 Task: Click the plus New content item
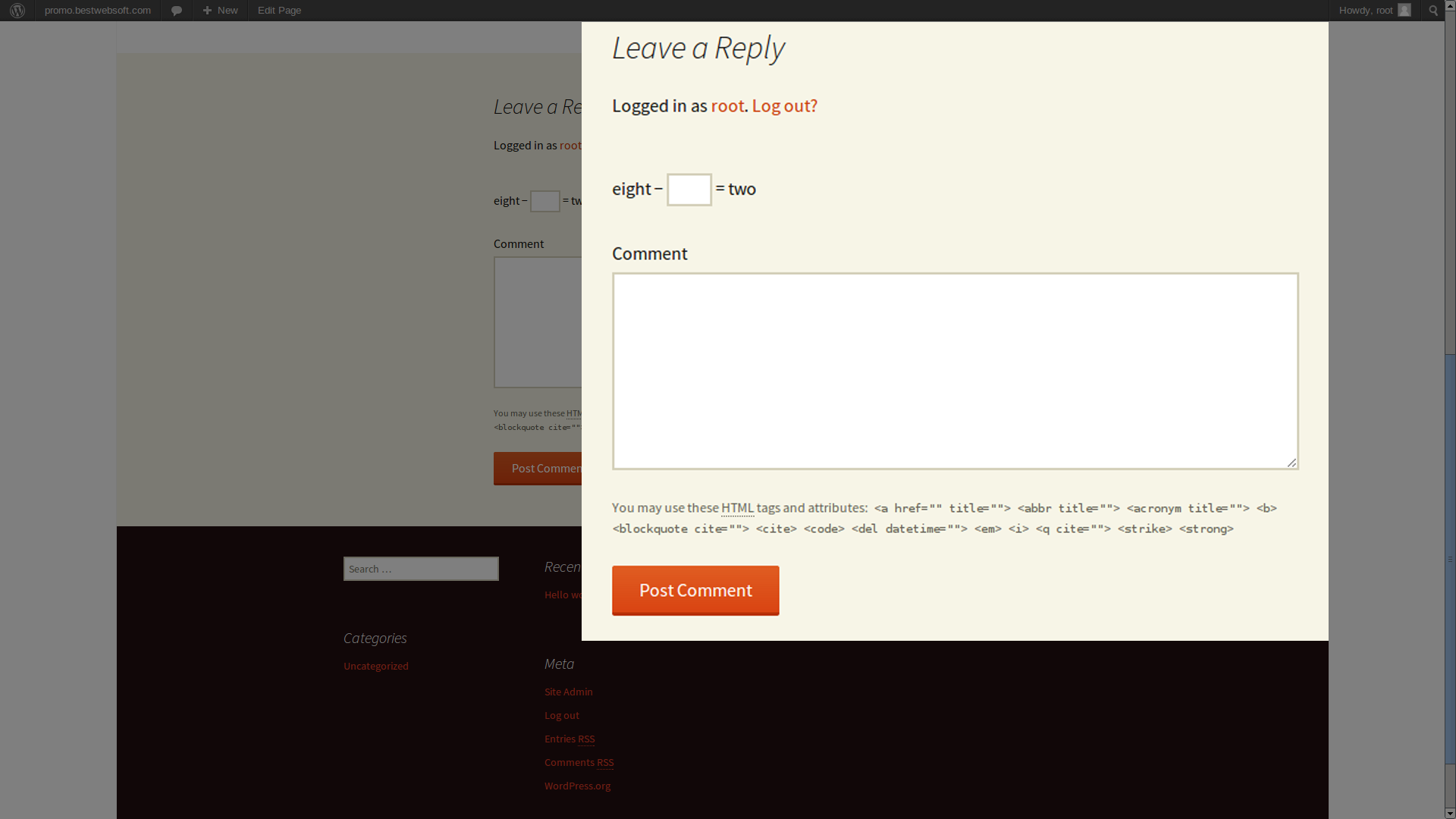220,10
